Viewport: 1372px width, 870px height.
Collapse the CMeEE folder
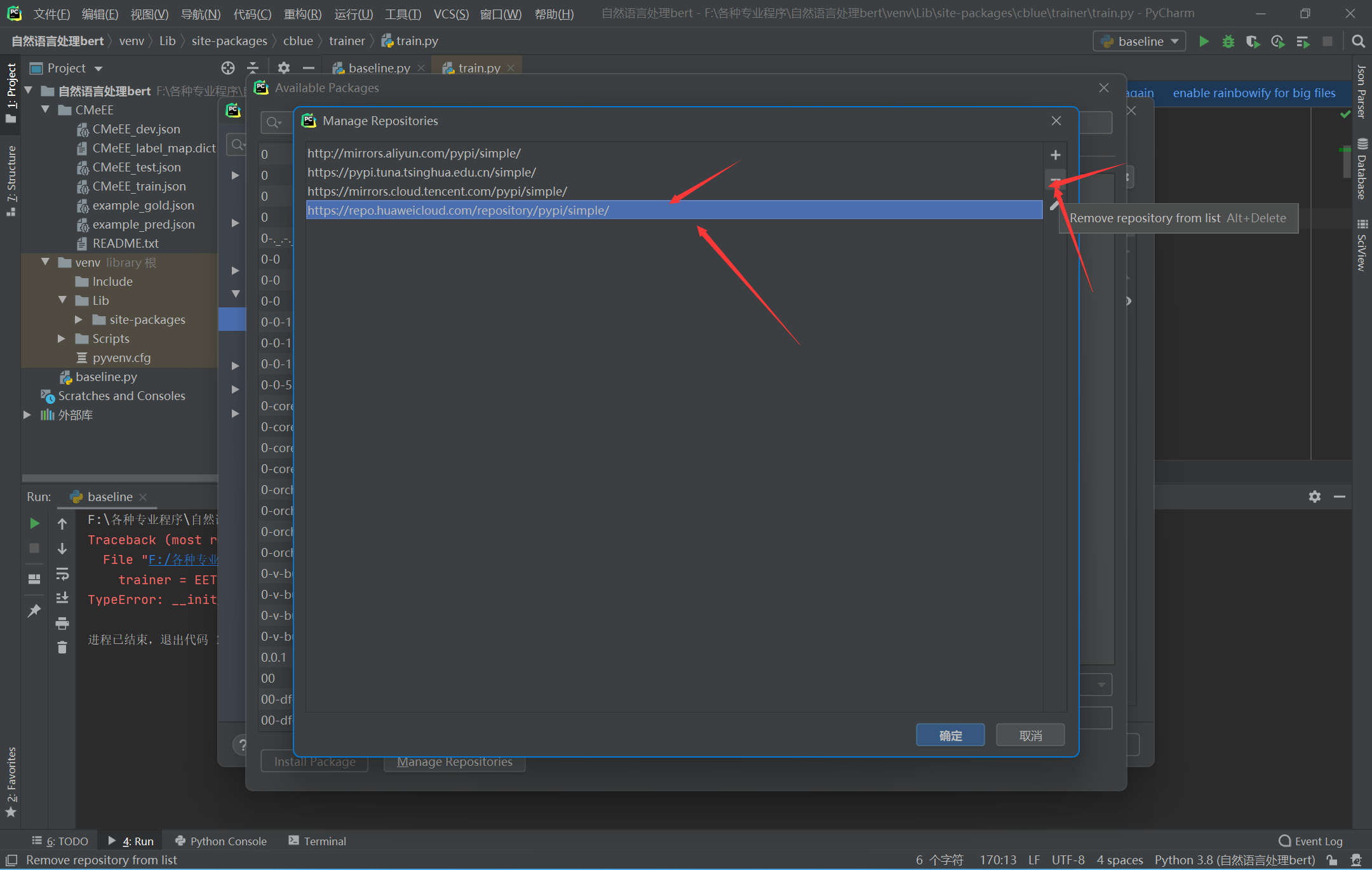click(x=45, y=109)
